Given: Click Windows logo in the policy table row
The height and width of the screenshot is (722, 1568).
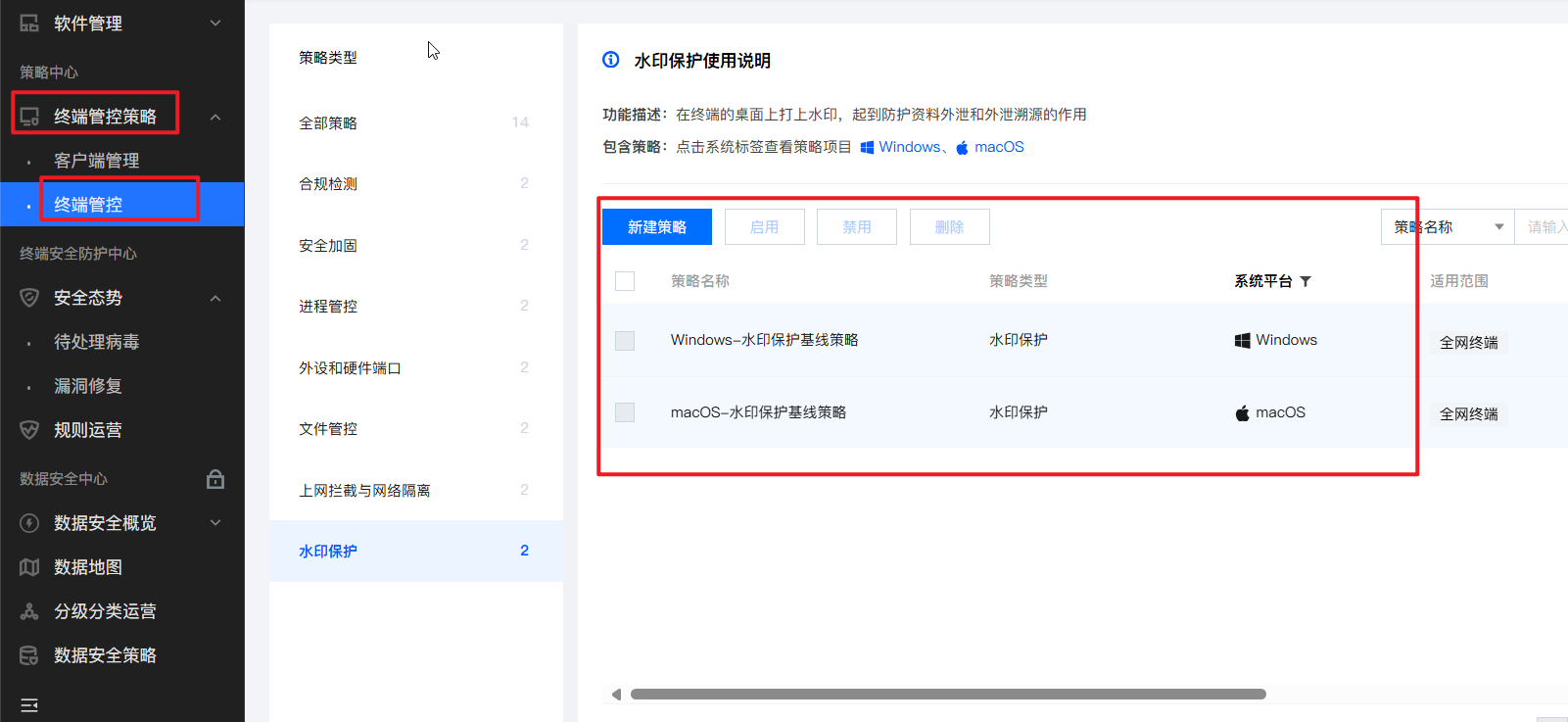Looking at the screenshot, I should [x=1242, y=340].
